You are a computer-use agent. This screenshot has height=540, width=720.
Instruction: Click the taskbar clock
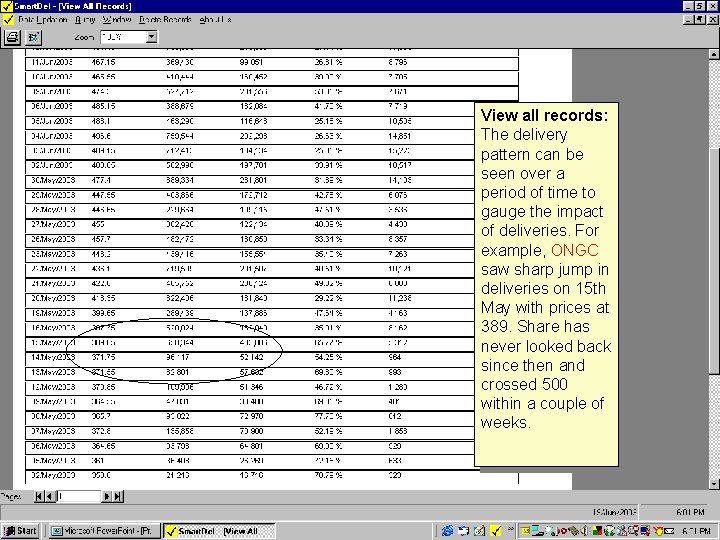point(696,531)
